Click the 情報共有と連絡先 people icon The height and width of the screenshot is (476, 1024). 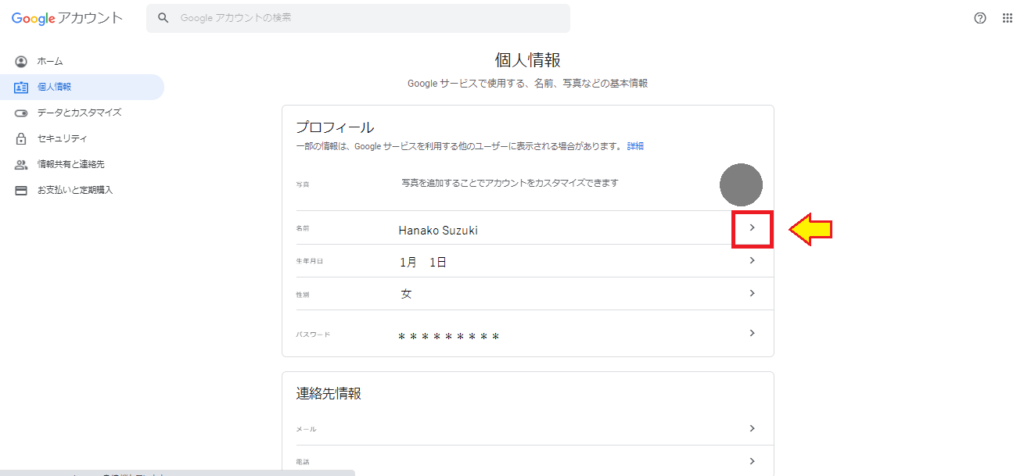pyautogui.click(x=21, y=164)
